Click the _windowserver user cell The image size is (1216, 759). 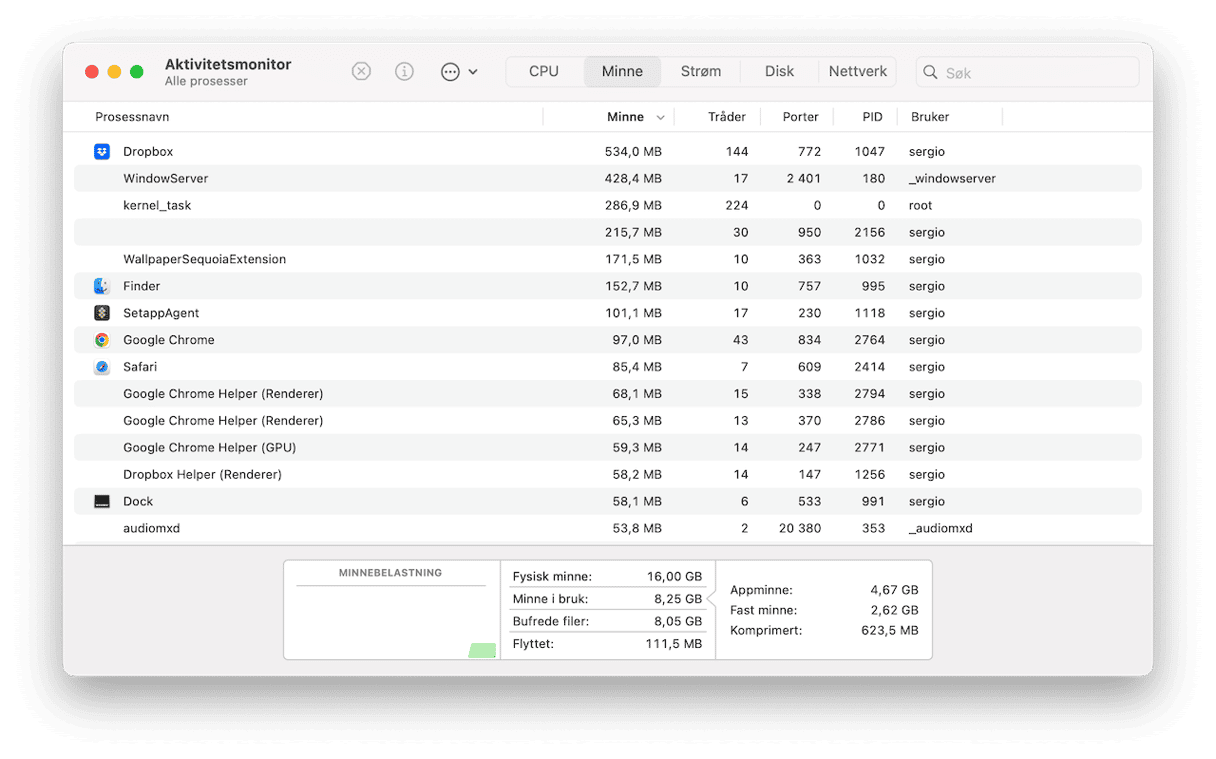[952, 179]
